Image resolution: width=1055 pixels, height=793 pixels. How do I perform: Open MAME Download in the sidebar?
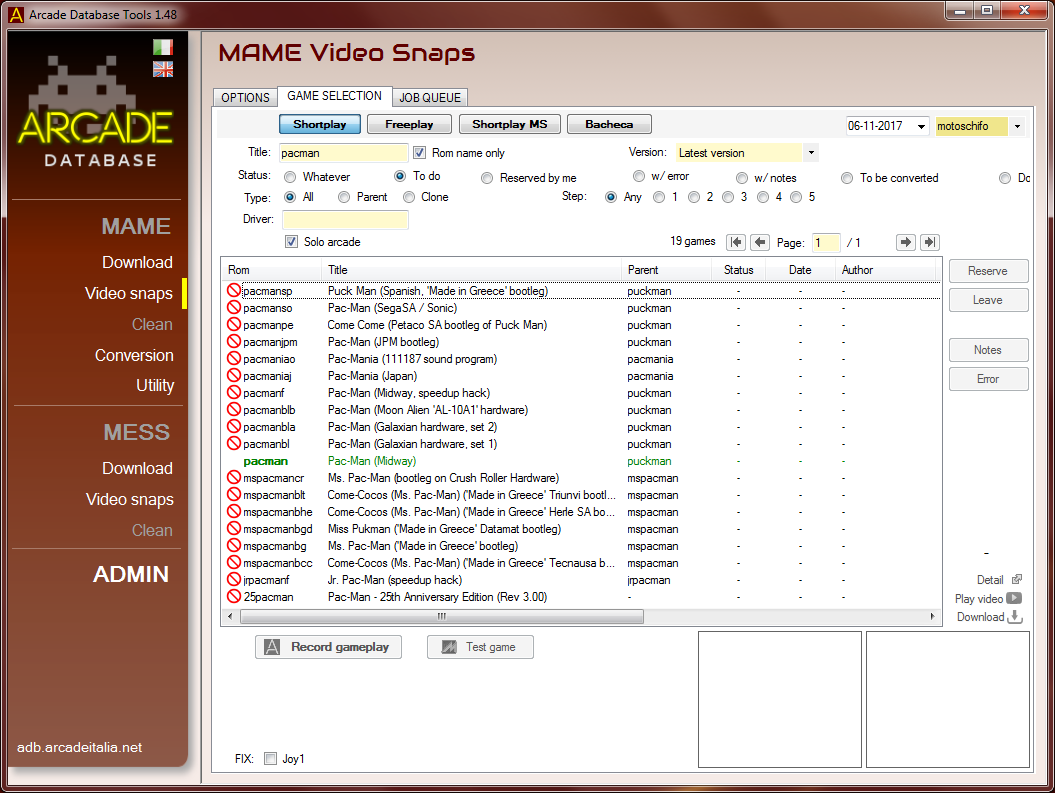tap(137, 262)
